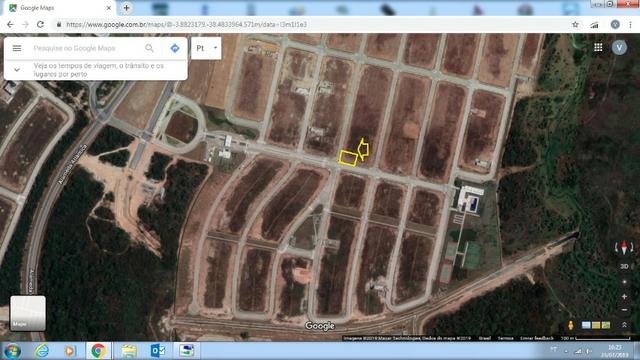Zoom out with the minus button

624,310
